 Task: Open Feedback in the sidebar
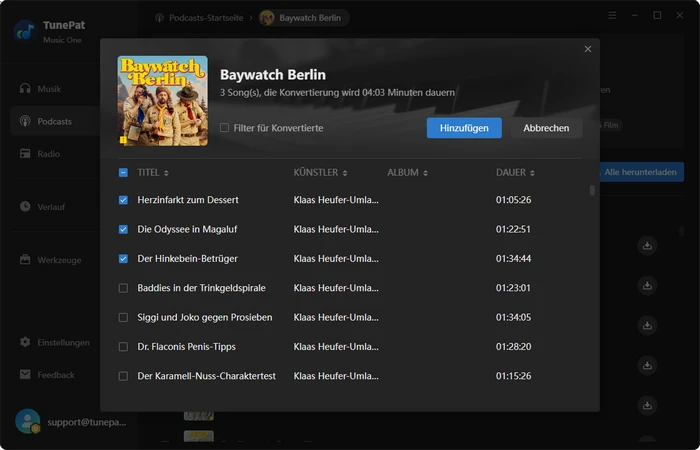pyautogui.click(x=56, y=375)
